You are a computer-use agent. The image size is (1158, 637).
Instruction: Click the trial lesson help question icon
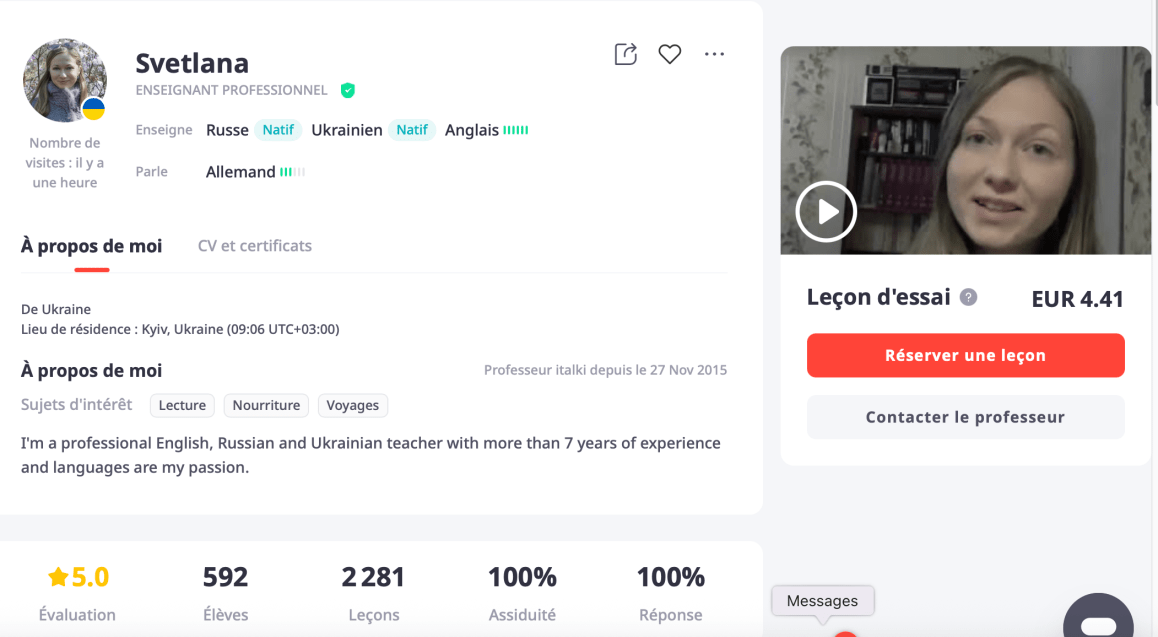968,297
